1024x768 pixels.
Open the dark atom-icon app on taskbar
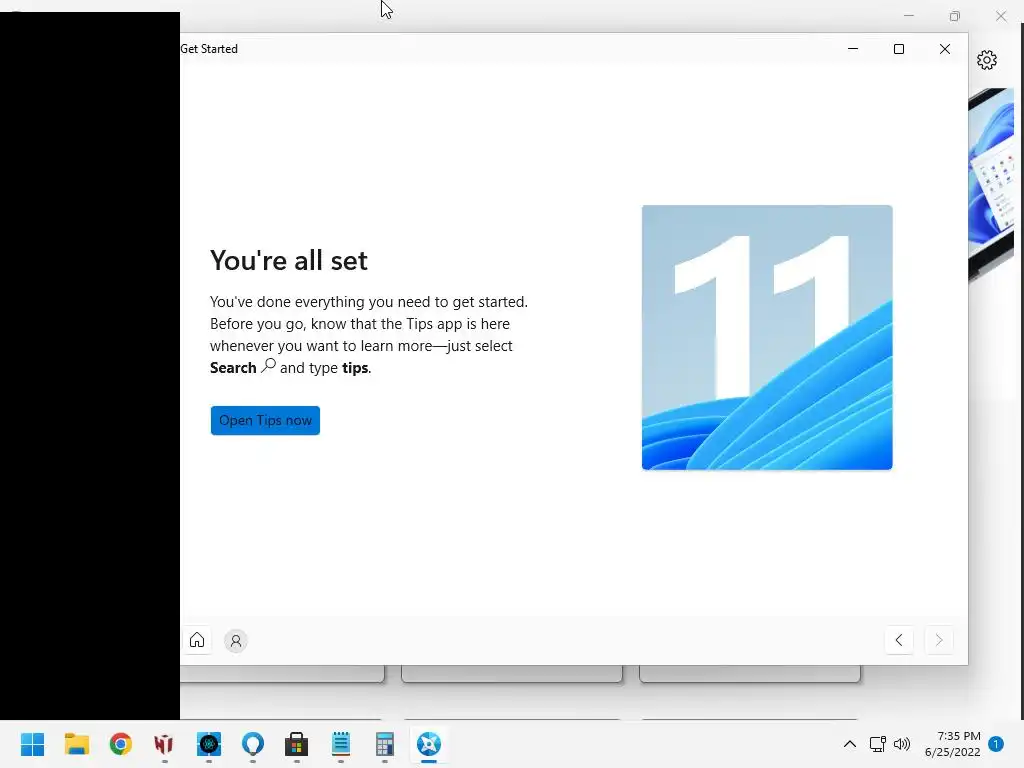pos(209,744)
